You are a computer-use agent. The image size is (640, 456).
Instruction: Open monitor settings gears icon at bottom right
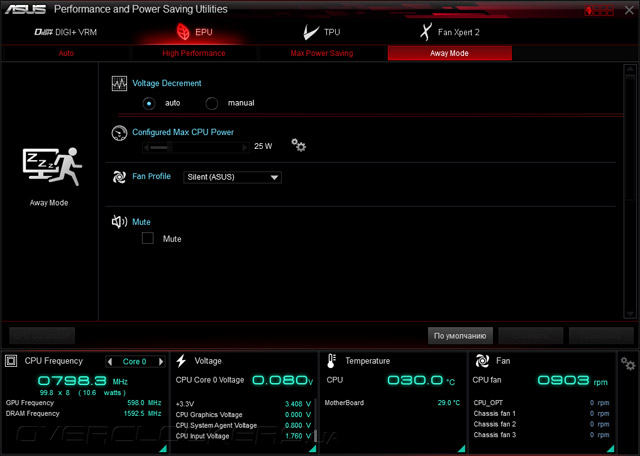click(x=628, y=363)
